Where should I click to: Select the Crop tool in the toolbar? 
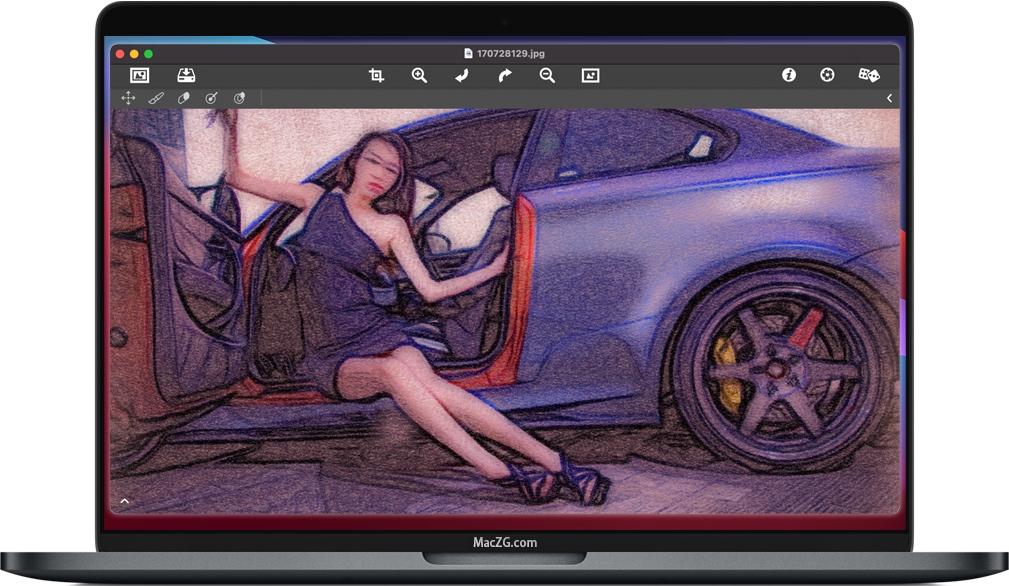(378, 75)
